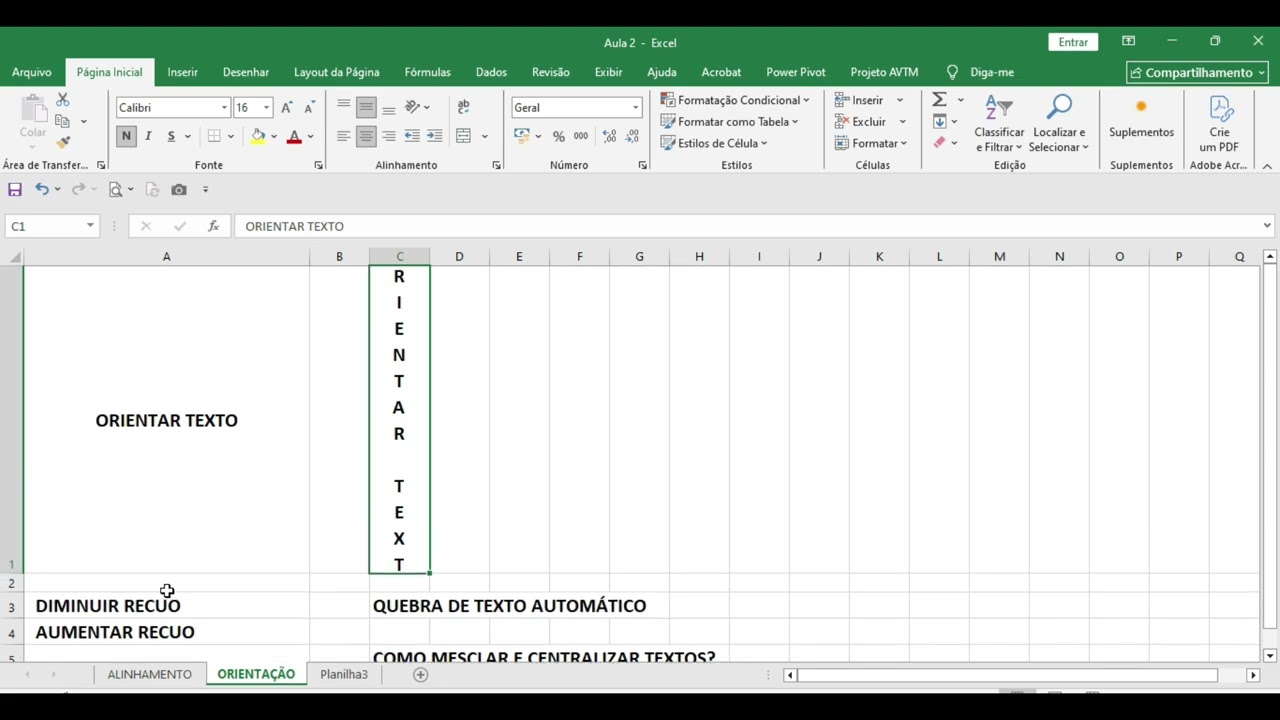
Task: Click the Merge and Center icon
Action: 463,136
